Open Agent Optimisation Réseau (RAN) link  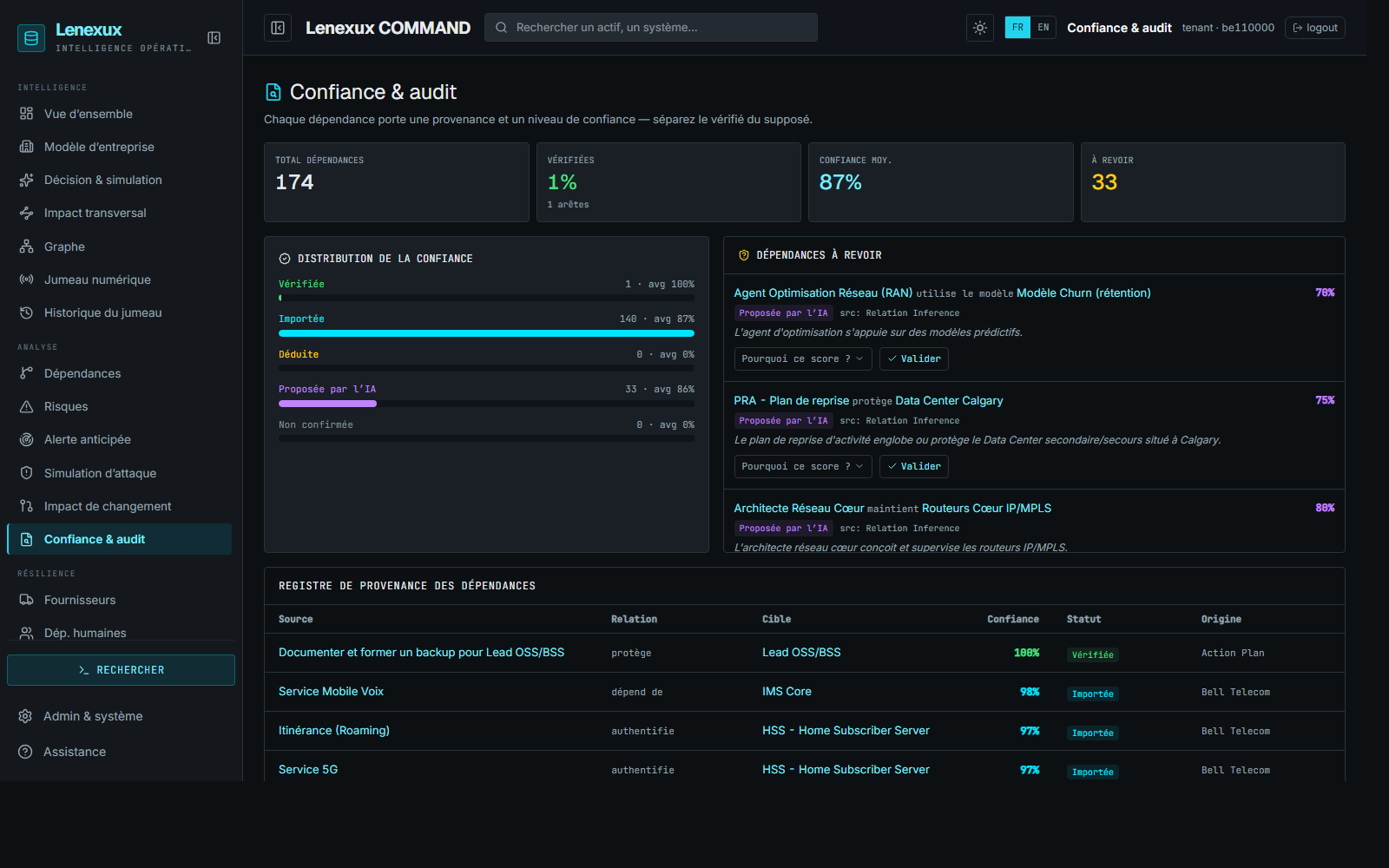[x=823, y=293]
